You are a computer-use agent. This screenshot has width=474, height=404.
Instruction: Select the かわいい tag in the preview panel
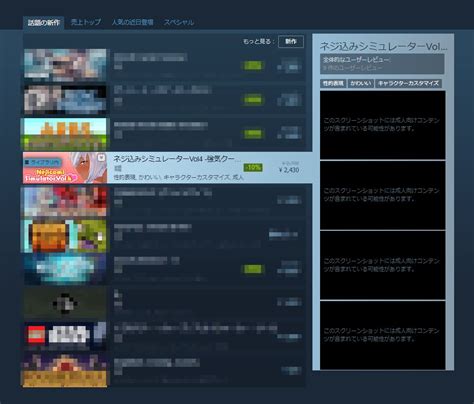(361, 83)
